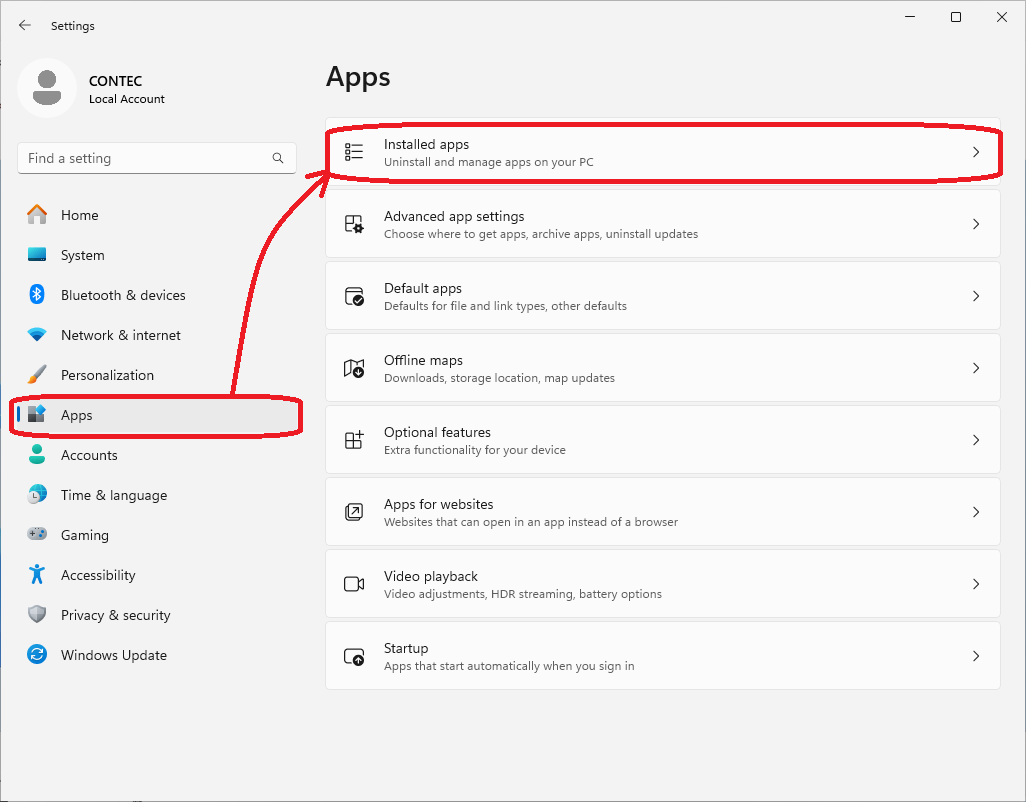Click the Optional features icon
Viewport: 1026px width, 802px height.
pos(354,440)
